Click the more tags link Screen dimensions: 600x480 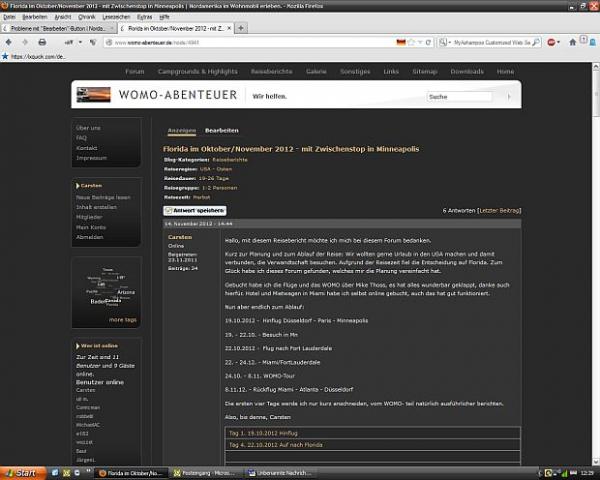pyautogui.click(x=122, y=320)
